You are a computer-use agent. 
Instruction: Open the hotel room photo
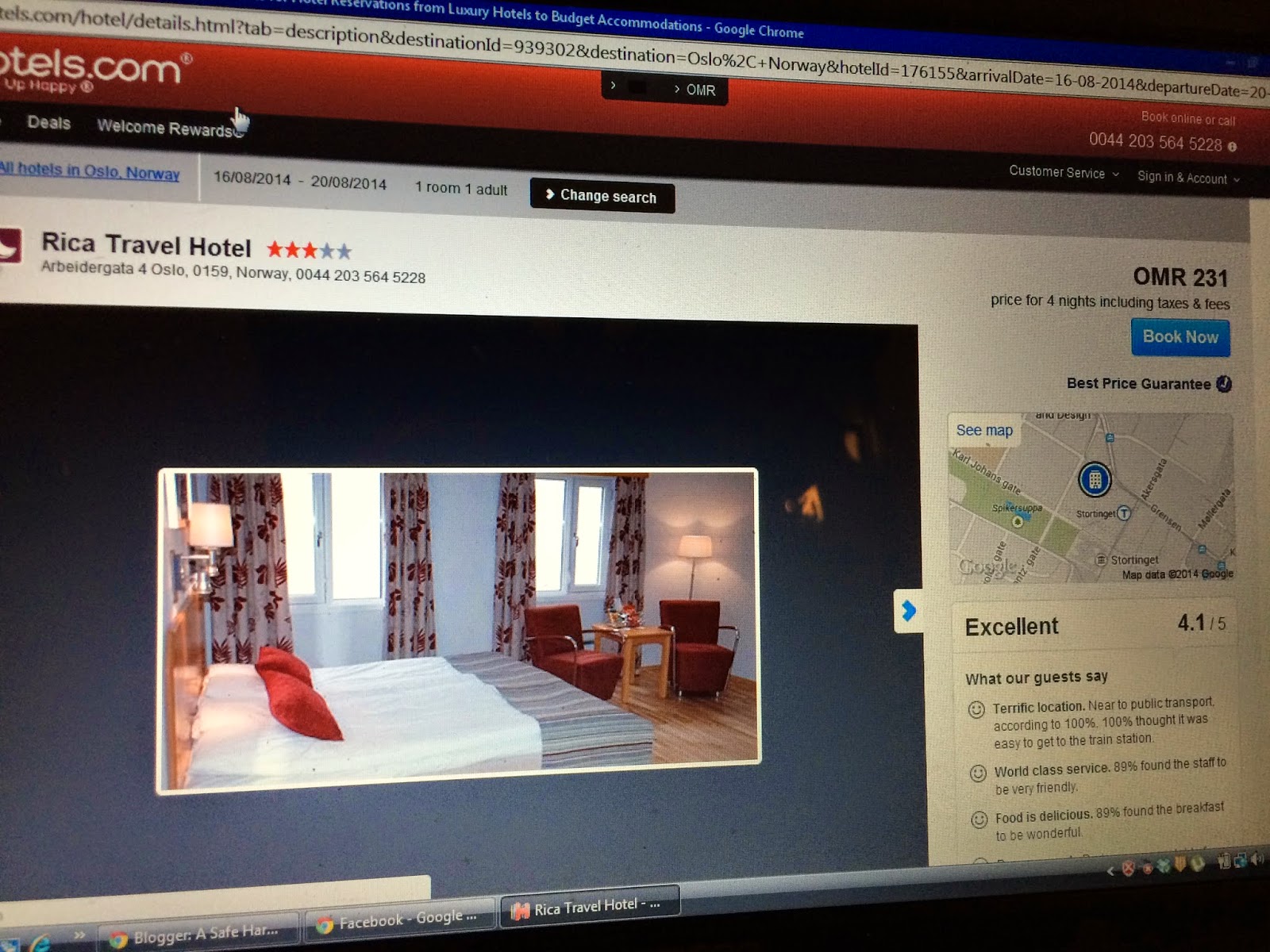[x=458, y=631]
